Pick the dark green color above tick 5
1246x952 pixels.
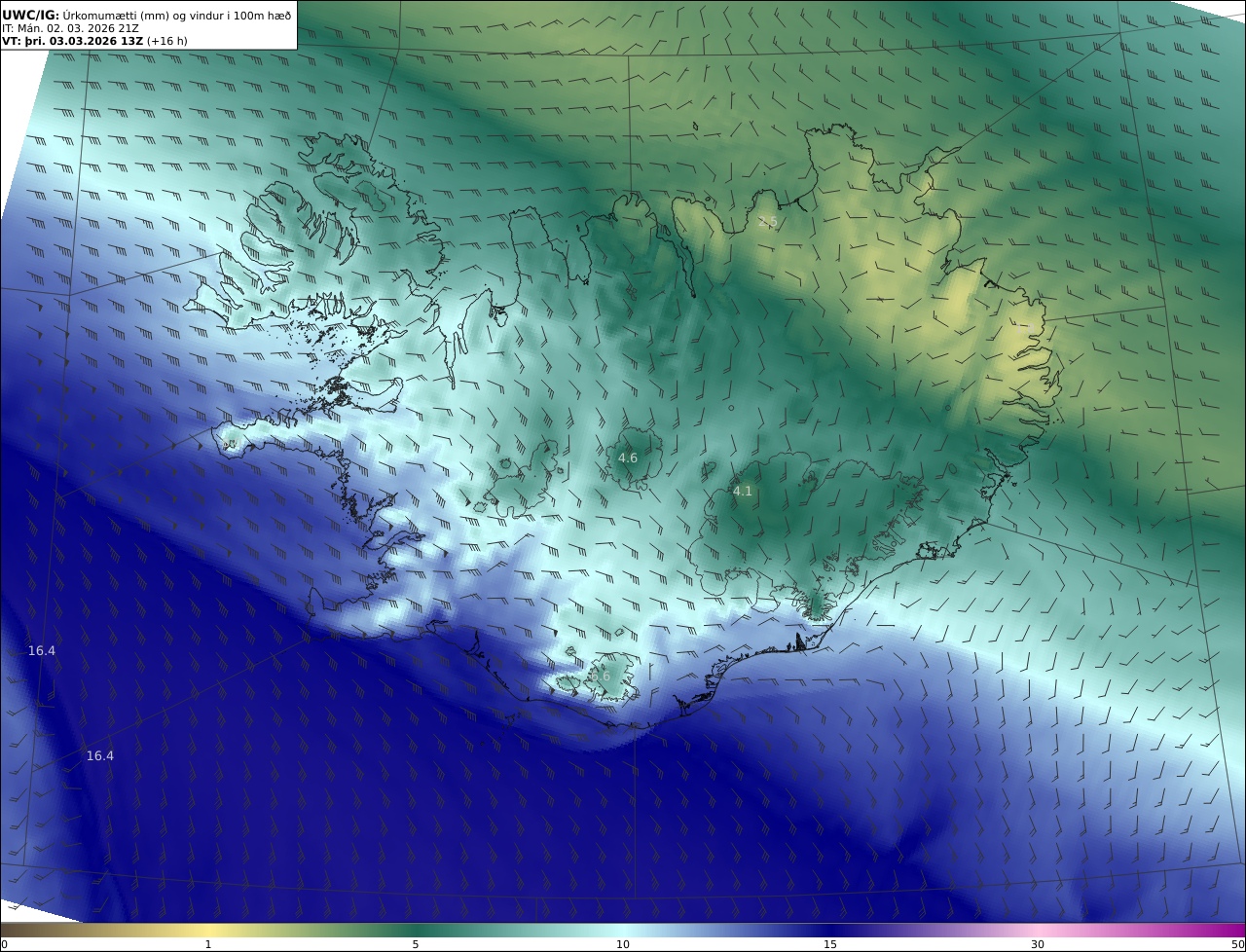416,930
